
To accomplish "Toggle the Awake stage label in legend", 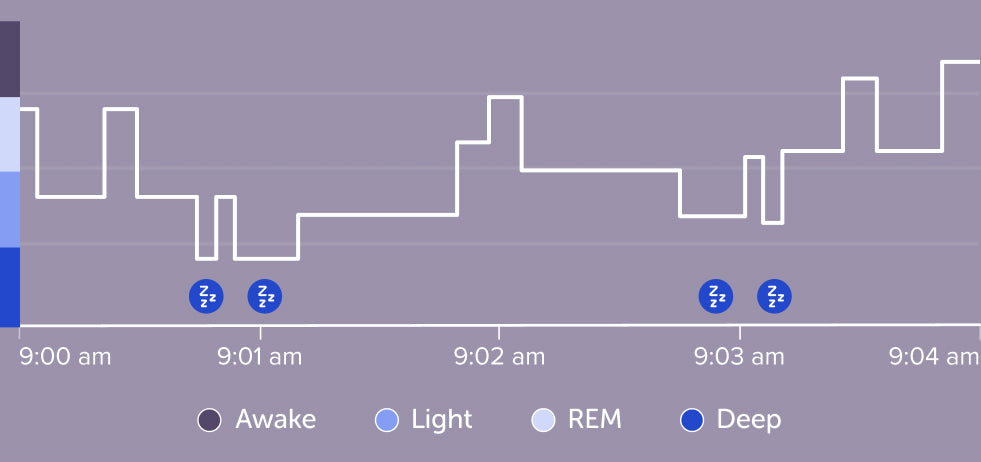I will [275, 420].
